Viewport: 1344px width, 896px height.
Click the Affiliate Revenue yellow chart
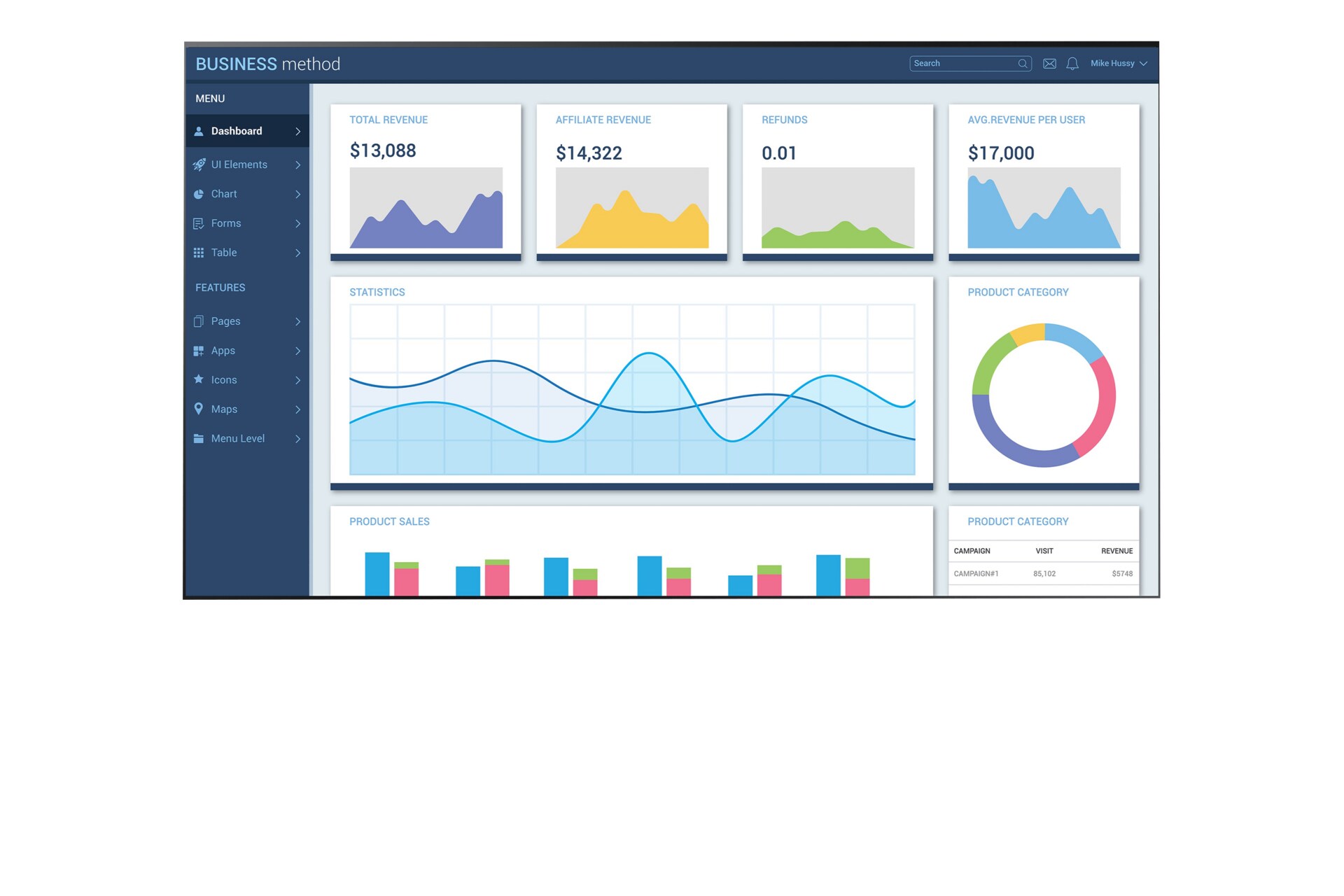pyautogui.click(x=632, y=207)
